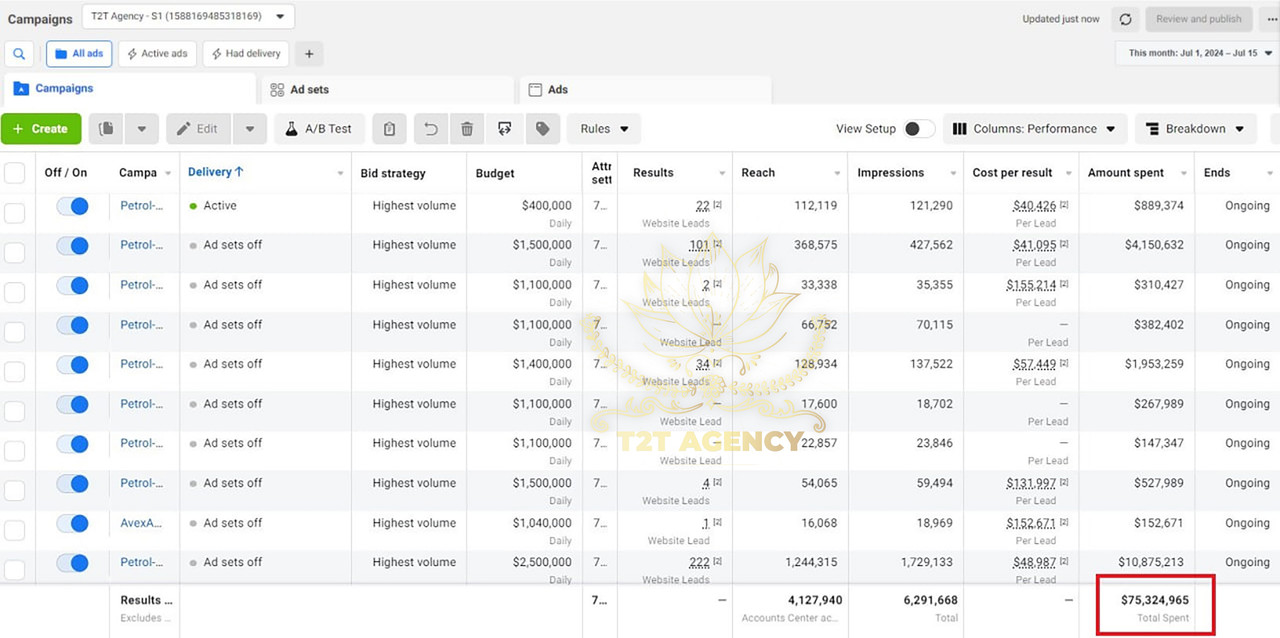Sort by the Amount spent column header
The image size is (1280, 638).
1126,173
